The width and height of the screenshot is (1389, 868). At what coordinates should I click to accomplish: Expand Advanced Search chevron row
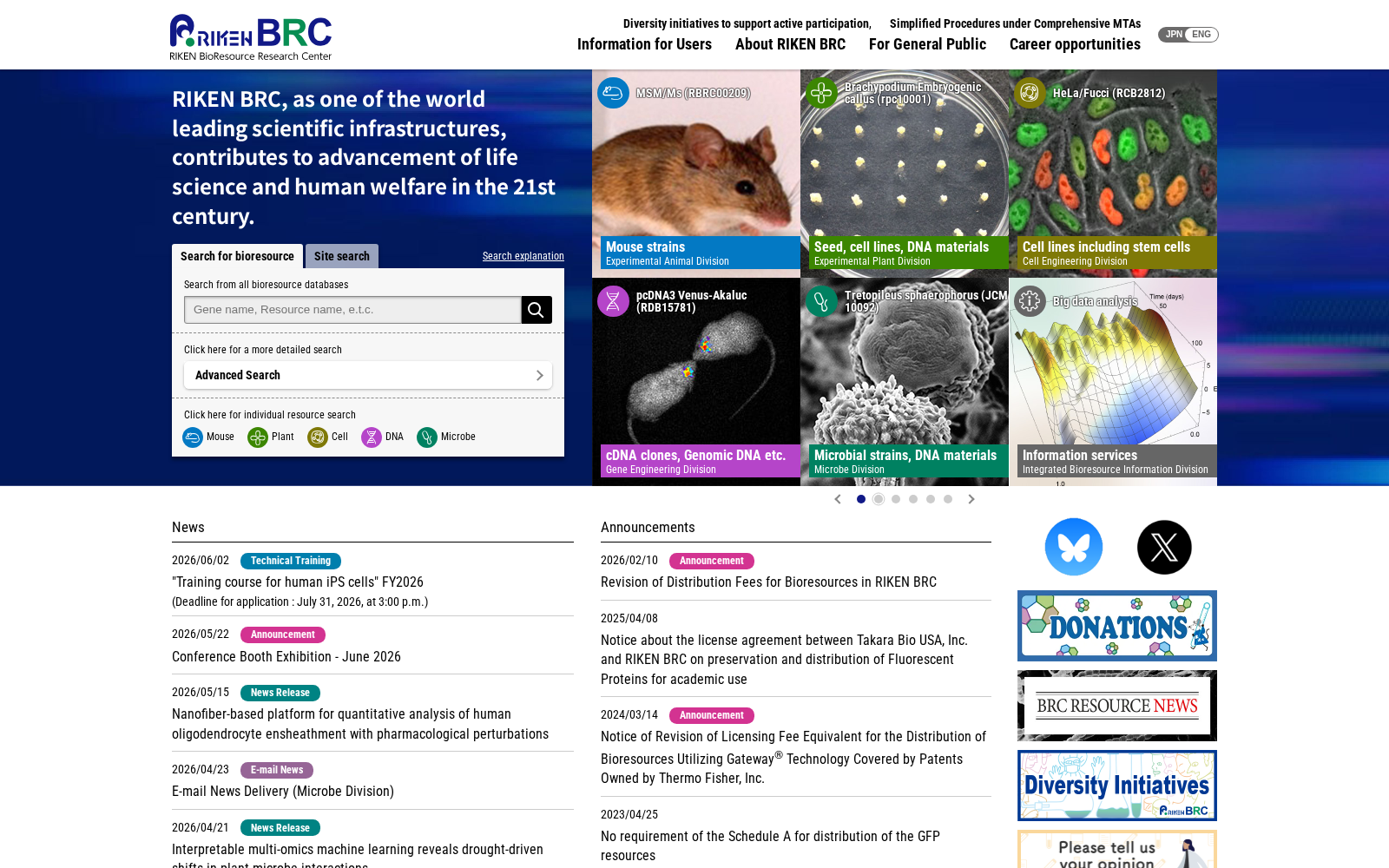coord(368,375)
